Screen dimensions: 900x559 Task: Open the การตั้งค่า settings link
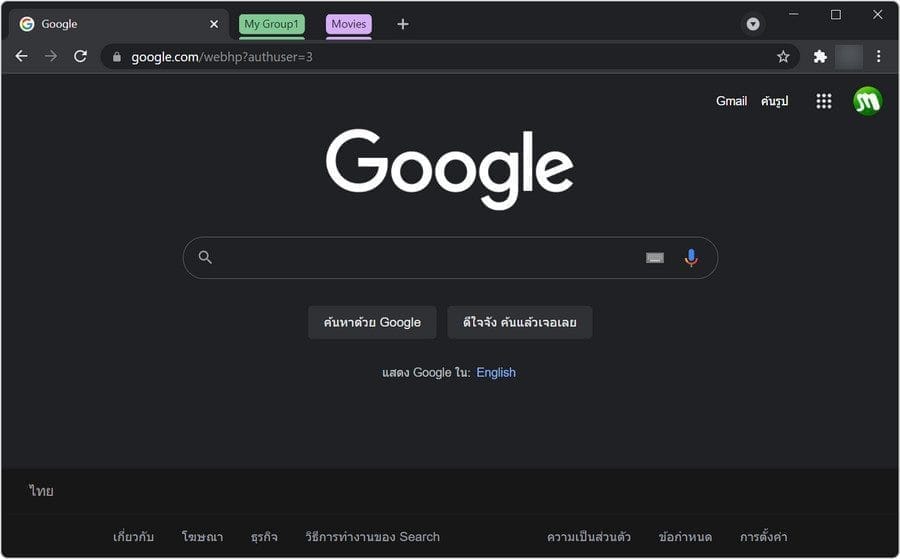click(x=763, y=537)
